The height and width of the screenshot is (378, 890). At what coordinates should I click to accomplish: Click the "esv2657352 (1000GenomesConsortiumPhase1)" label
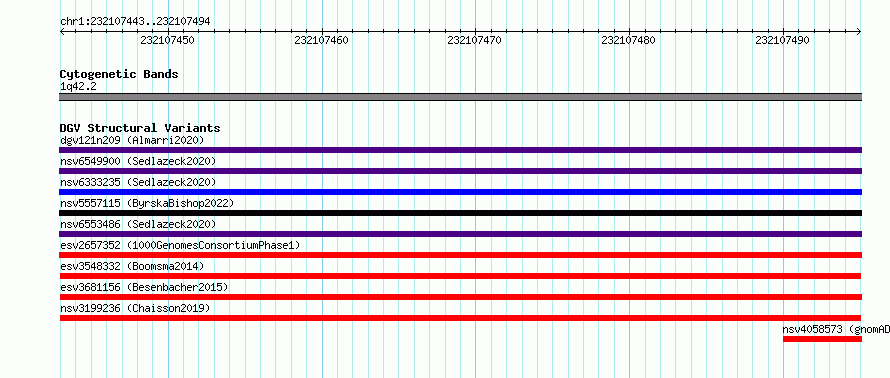click(180, 245)
